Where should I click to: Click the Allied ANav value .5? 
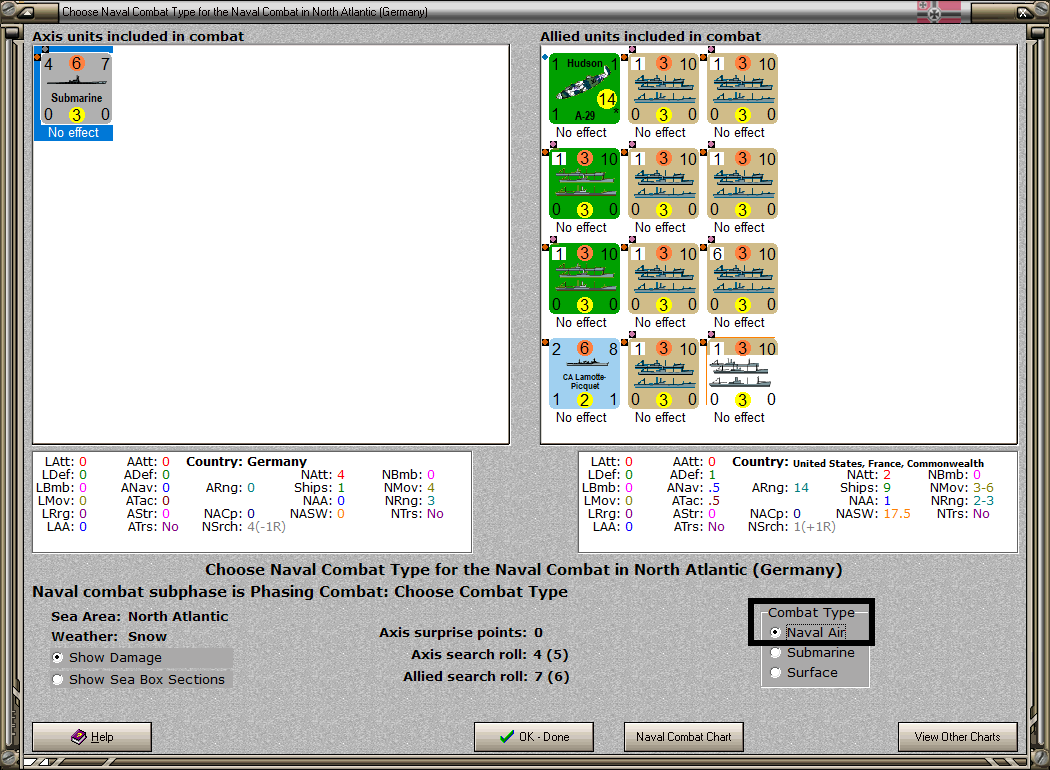(715, 487)
